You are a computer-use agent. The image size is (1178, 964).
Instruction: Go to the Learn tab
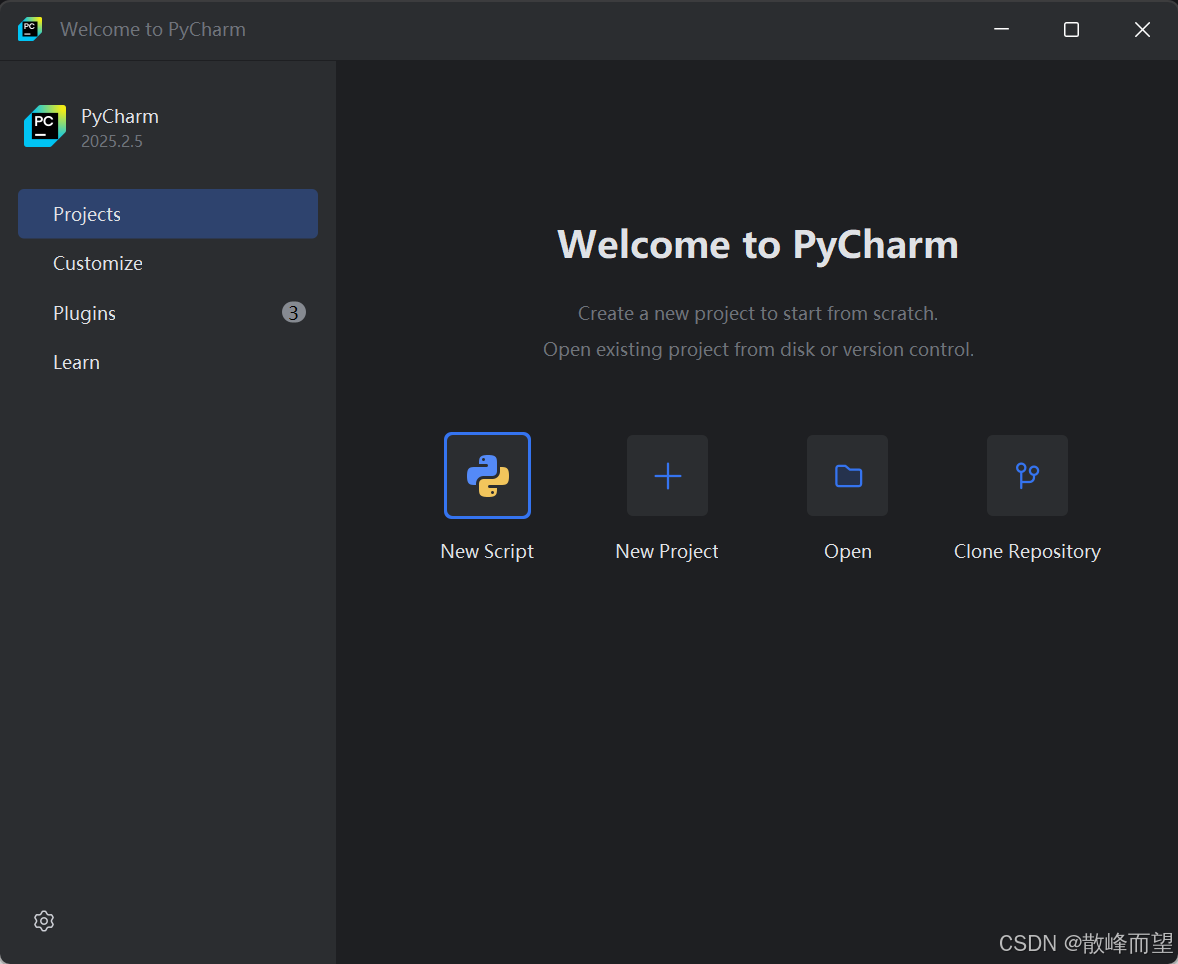point(168,362)
